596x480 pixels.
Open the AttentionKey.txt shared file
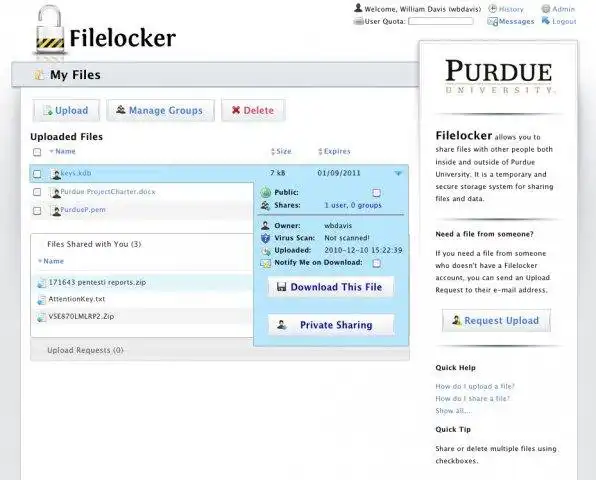(x=76, y=299)
